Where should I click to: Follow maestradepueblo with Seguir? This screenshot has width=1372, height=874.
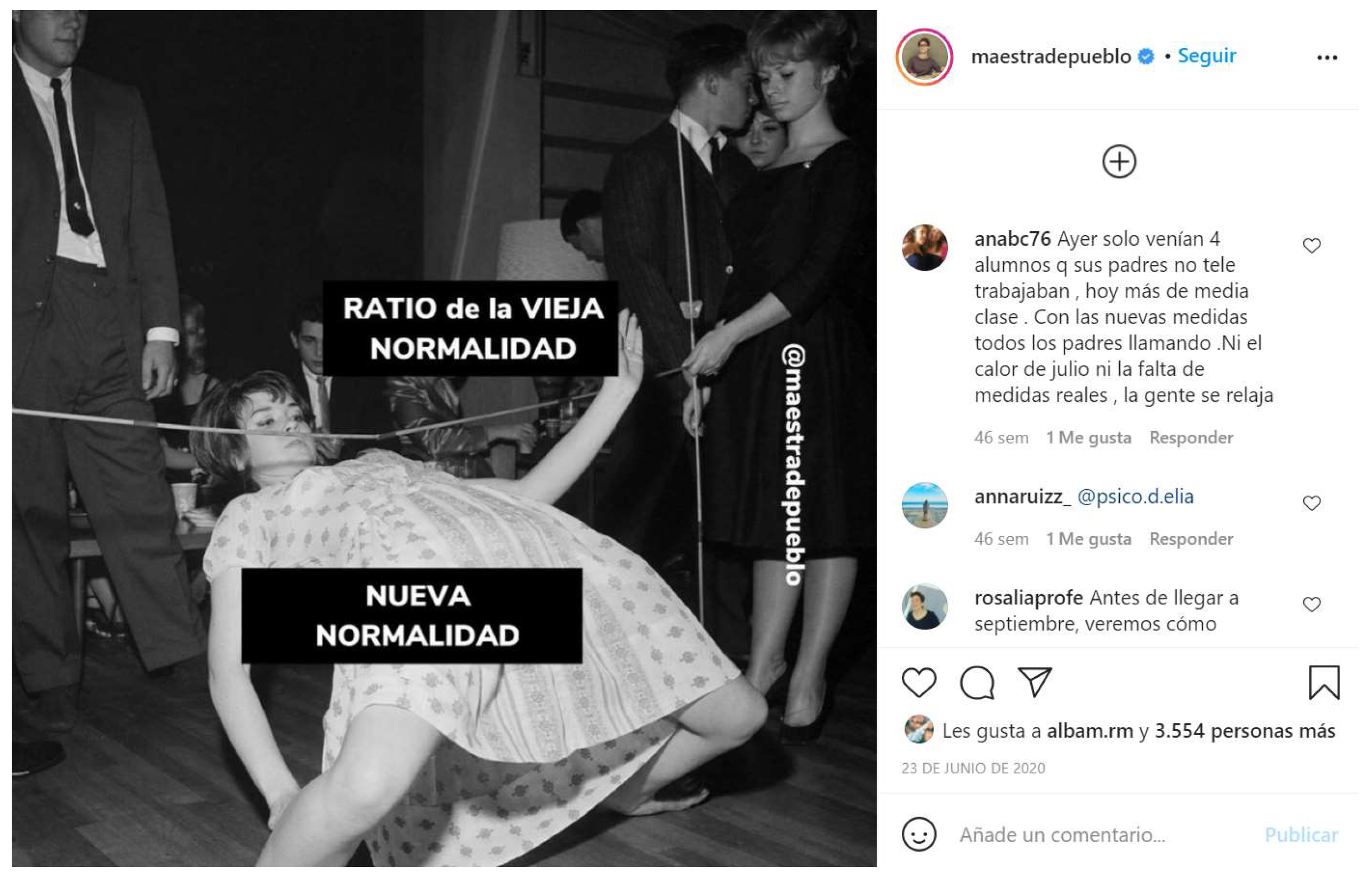(1207, 56)
